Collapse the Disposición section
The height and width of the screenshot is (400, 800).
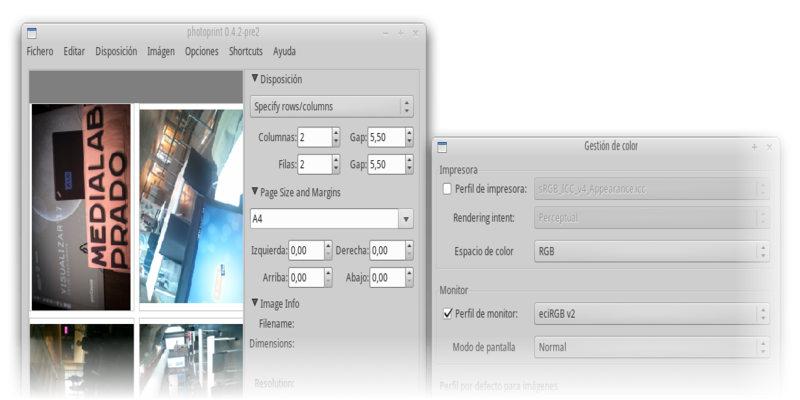(x=255, y=79)
